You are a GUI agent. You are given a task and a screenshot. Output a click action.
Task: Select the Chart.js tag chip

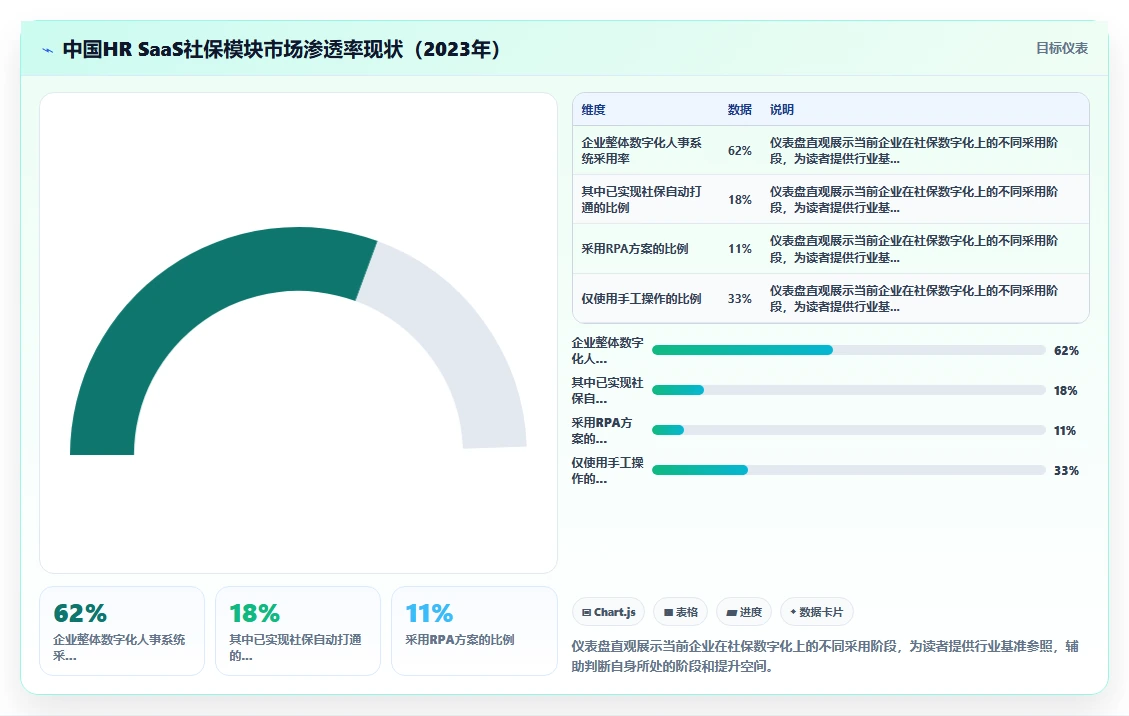tap(608, 612)
